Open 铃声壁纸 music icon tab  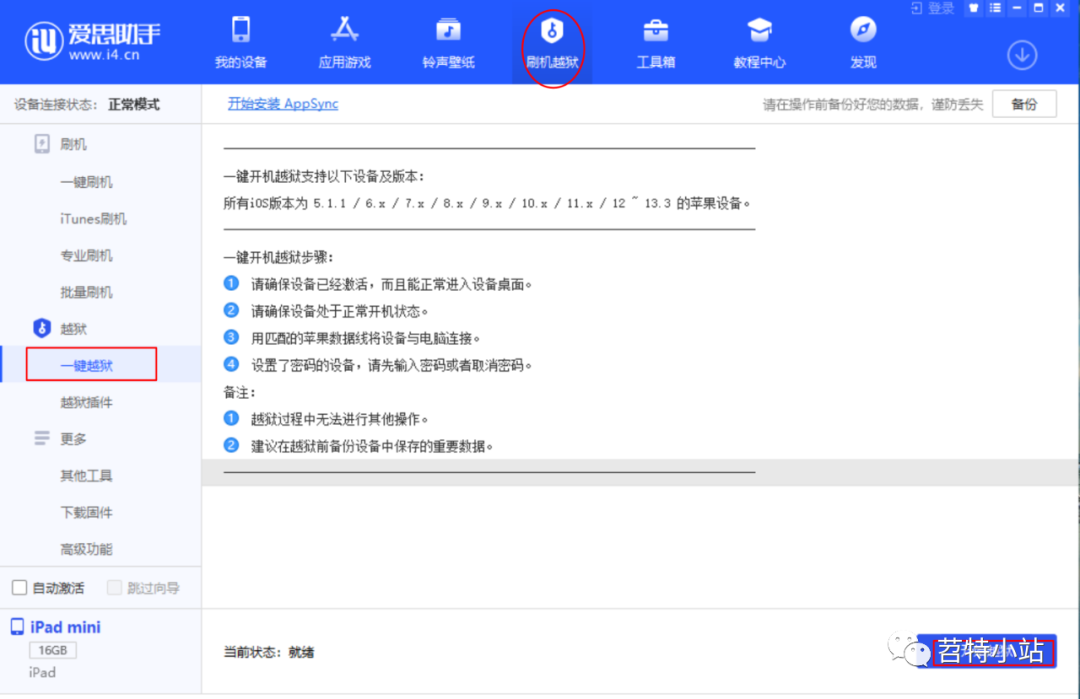click(448, 43)
